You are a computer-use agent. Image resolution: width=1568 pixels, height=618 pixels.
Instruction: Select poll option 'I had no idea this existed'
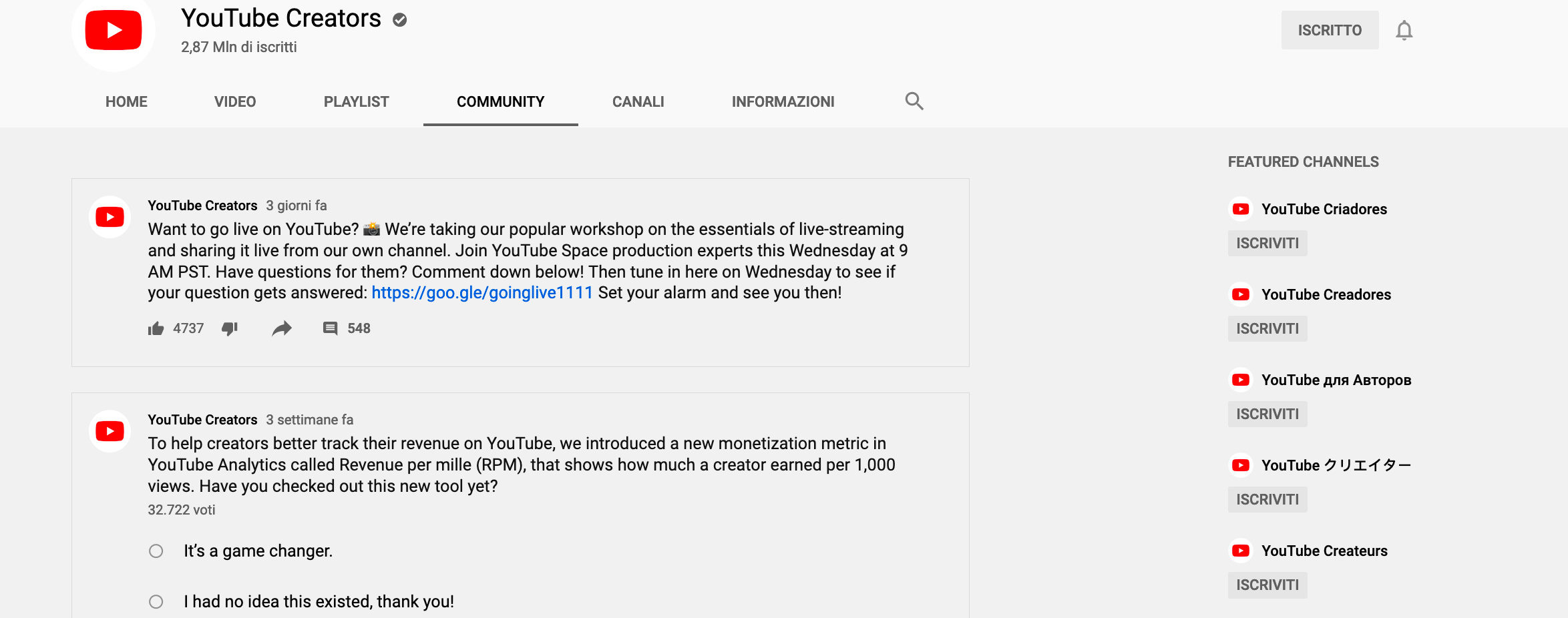[156, 602]
